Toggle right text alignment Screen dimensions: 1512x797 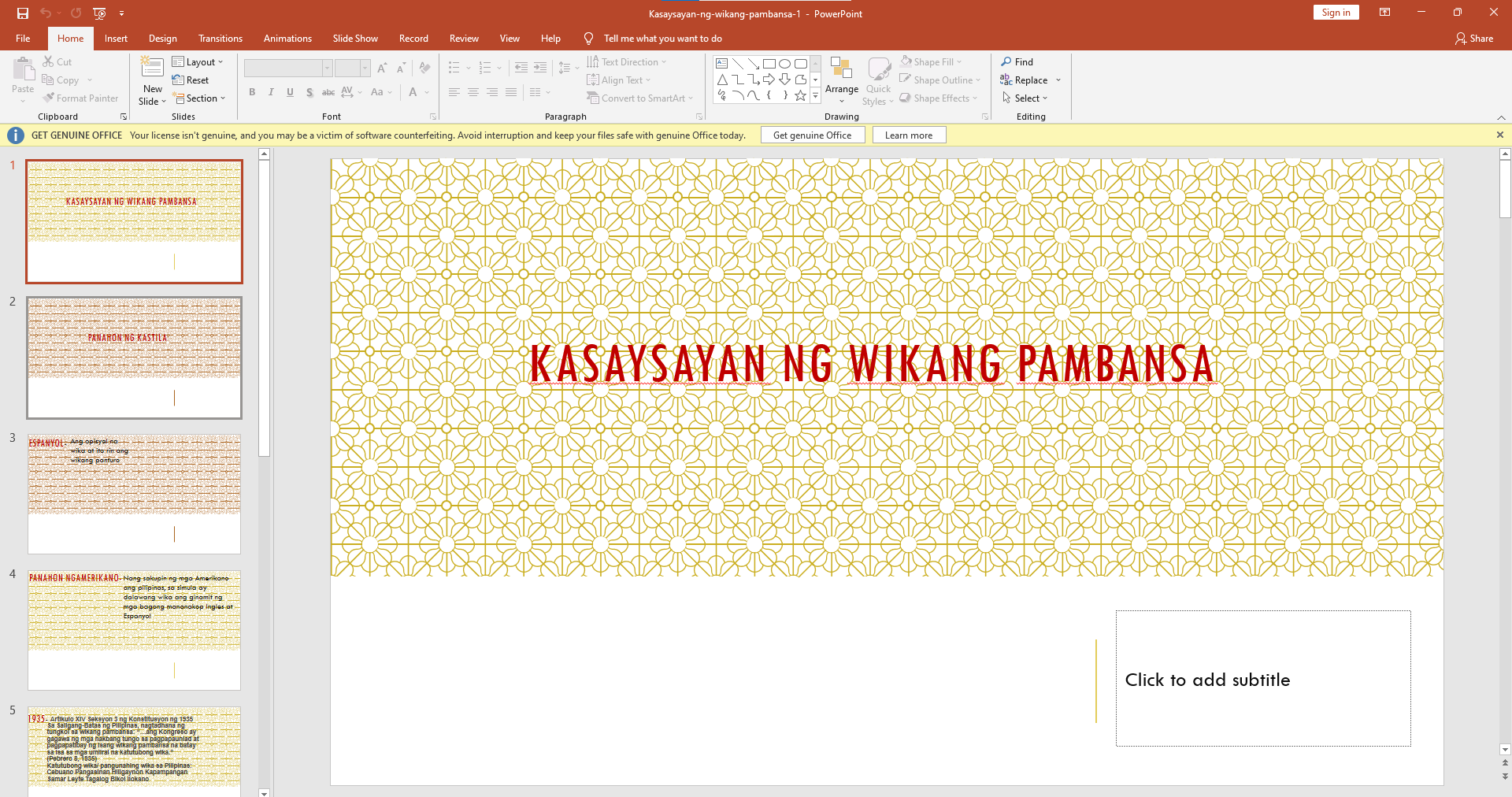(x=492, y=92)
